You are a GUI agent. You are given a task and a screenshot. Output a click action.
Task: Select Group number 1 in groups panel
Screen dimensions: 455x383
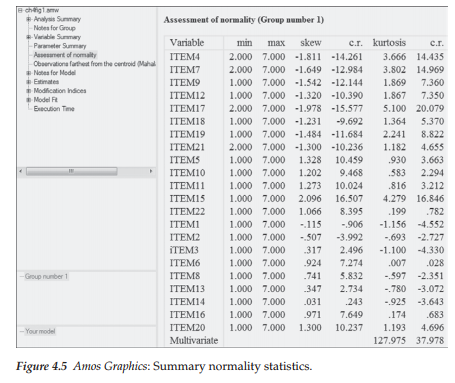pos(46,276)
